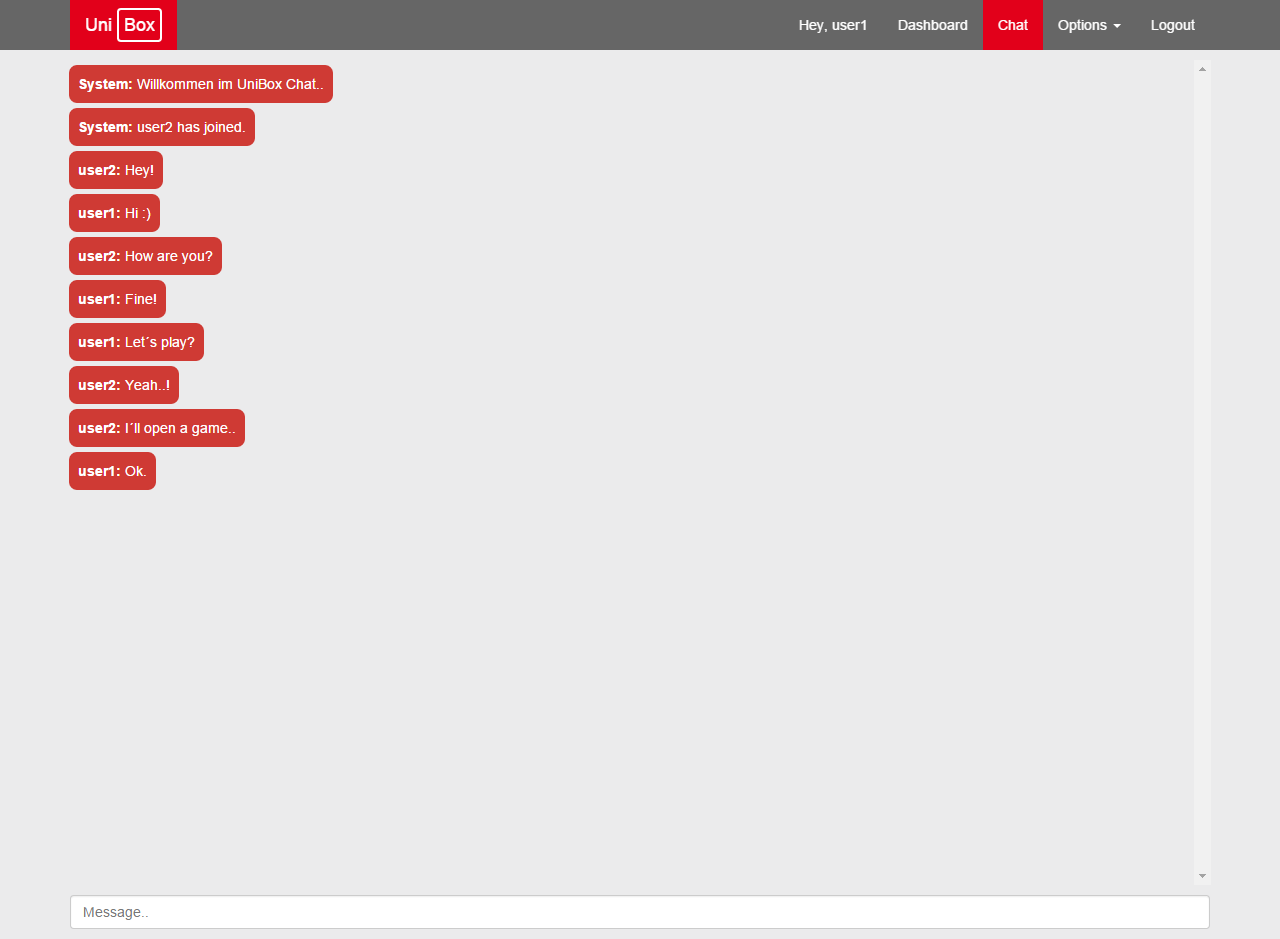Click the 'Hey!' message from user2

coord(116,170)
